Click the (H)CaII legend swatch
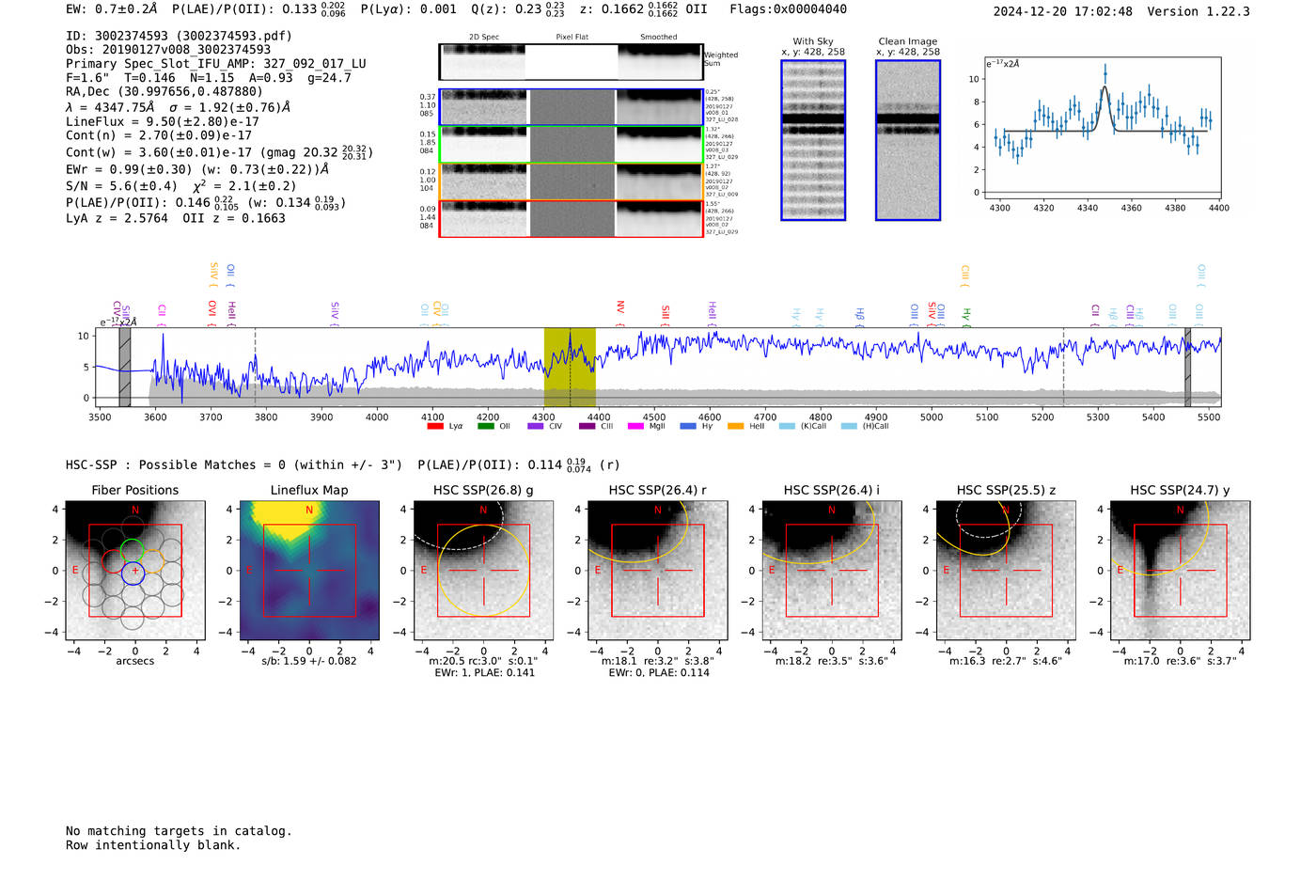 pos(849,426)
